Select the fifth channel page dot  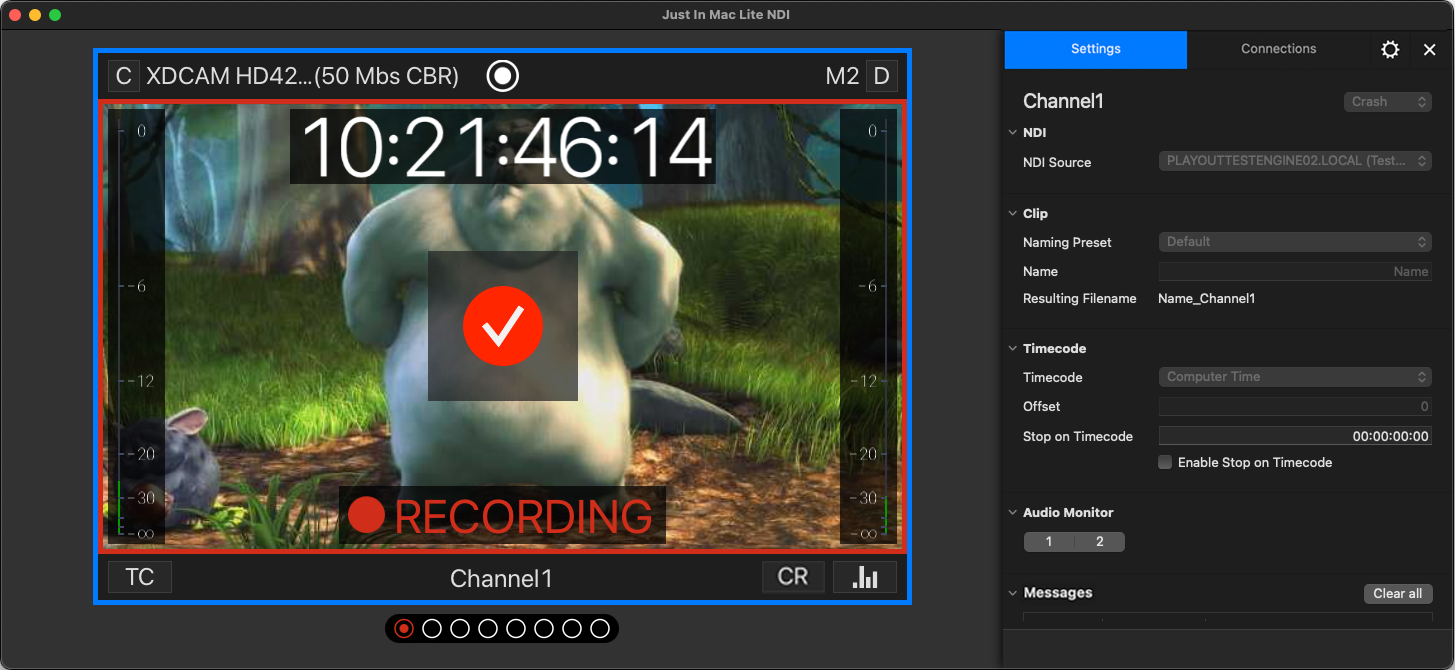point(516,628)
